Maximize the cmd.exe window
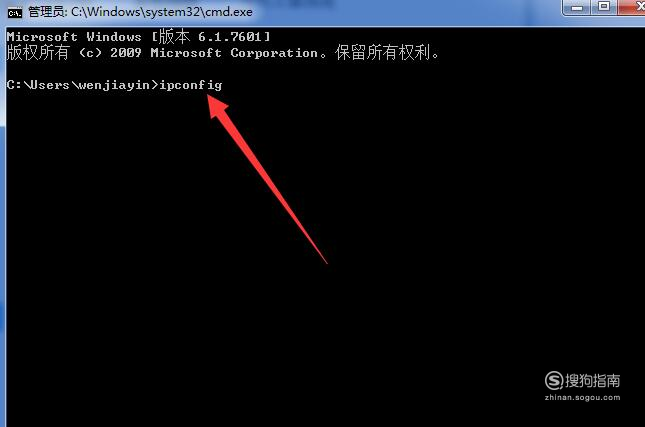Image resolution: width=645 pixels, height=427 pixels. [604, 7]
